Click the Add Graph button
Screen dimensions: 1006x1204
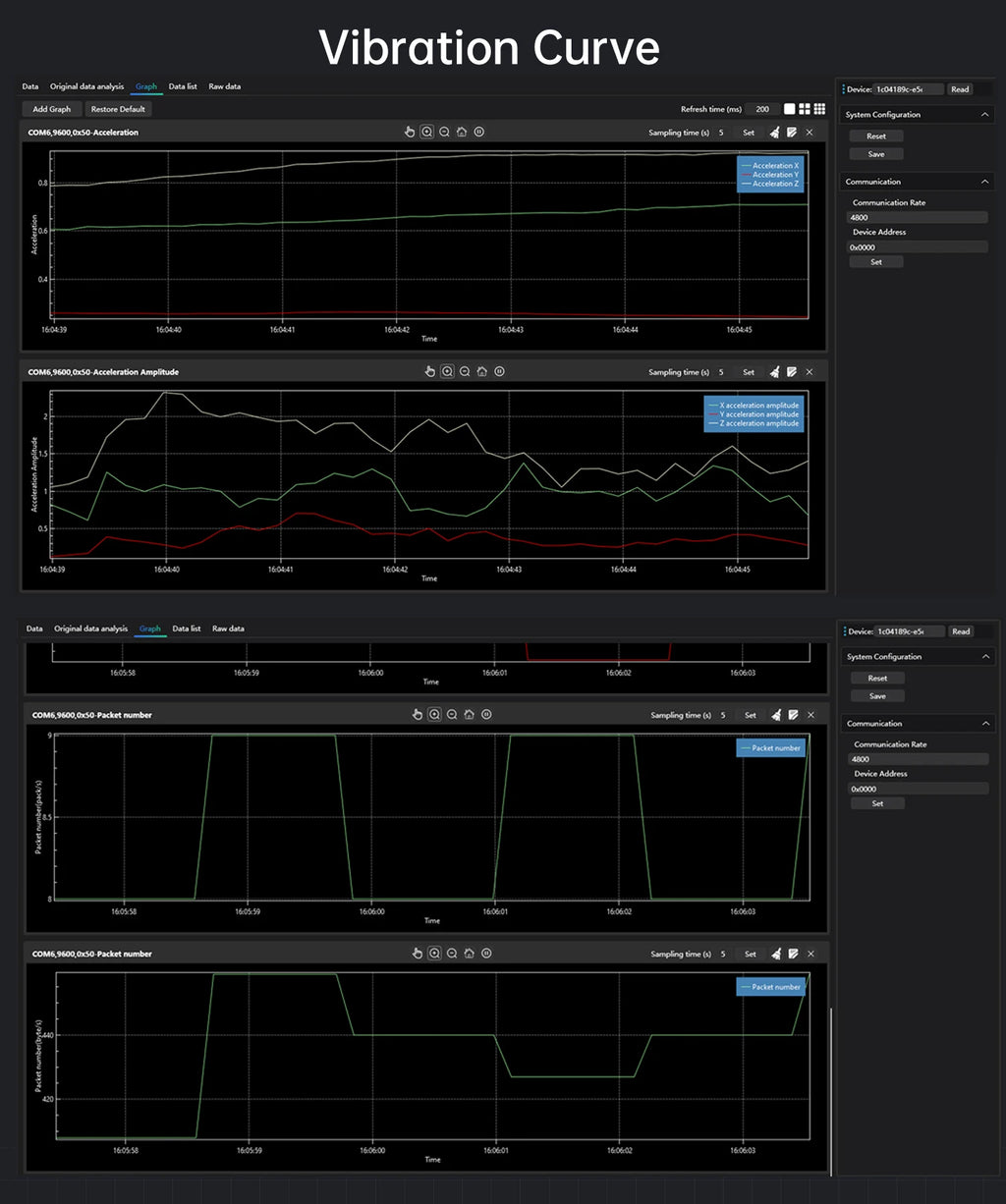coord(52,109)
